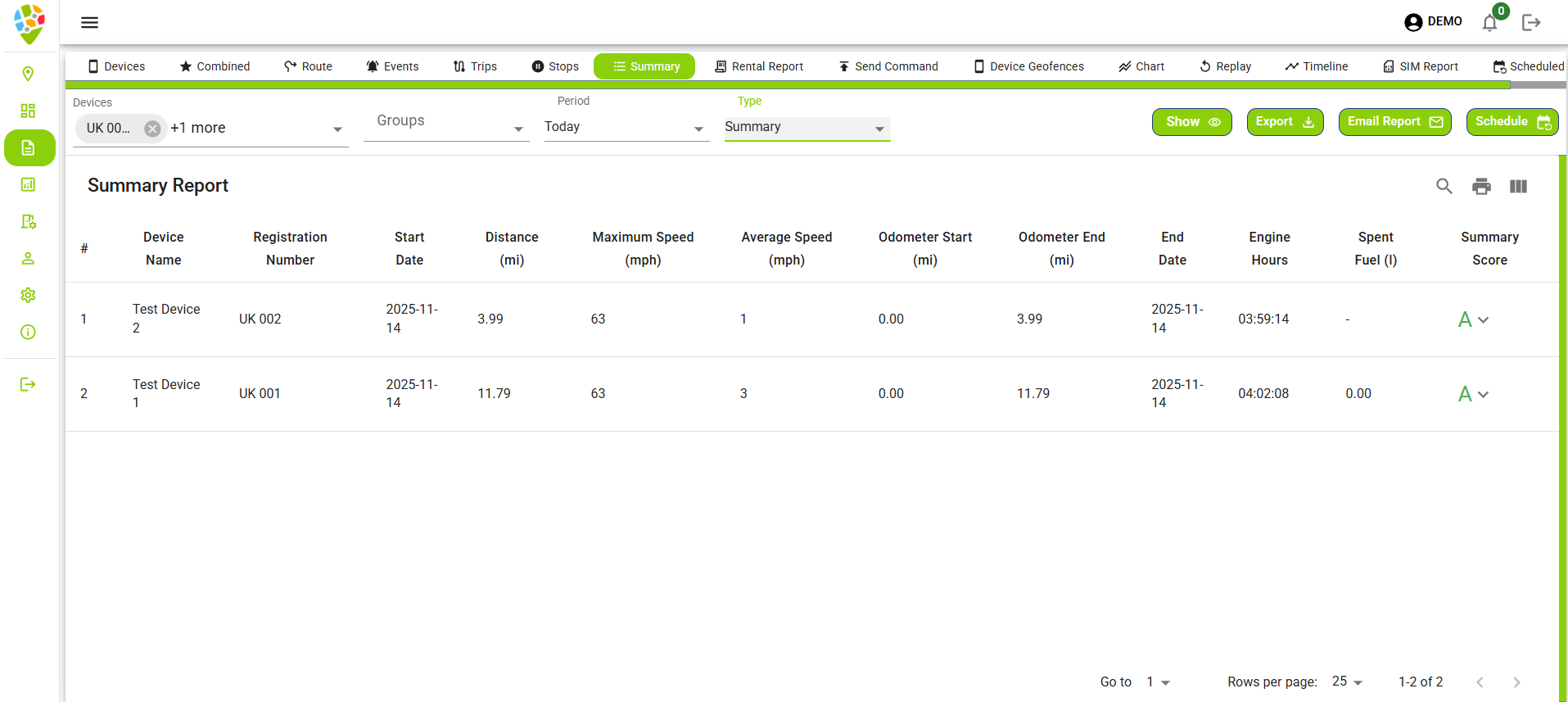
Task: Open the settings gear in sidebar
Action: point(28,295)
